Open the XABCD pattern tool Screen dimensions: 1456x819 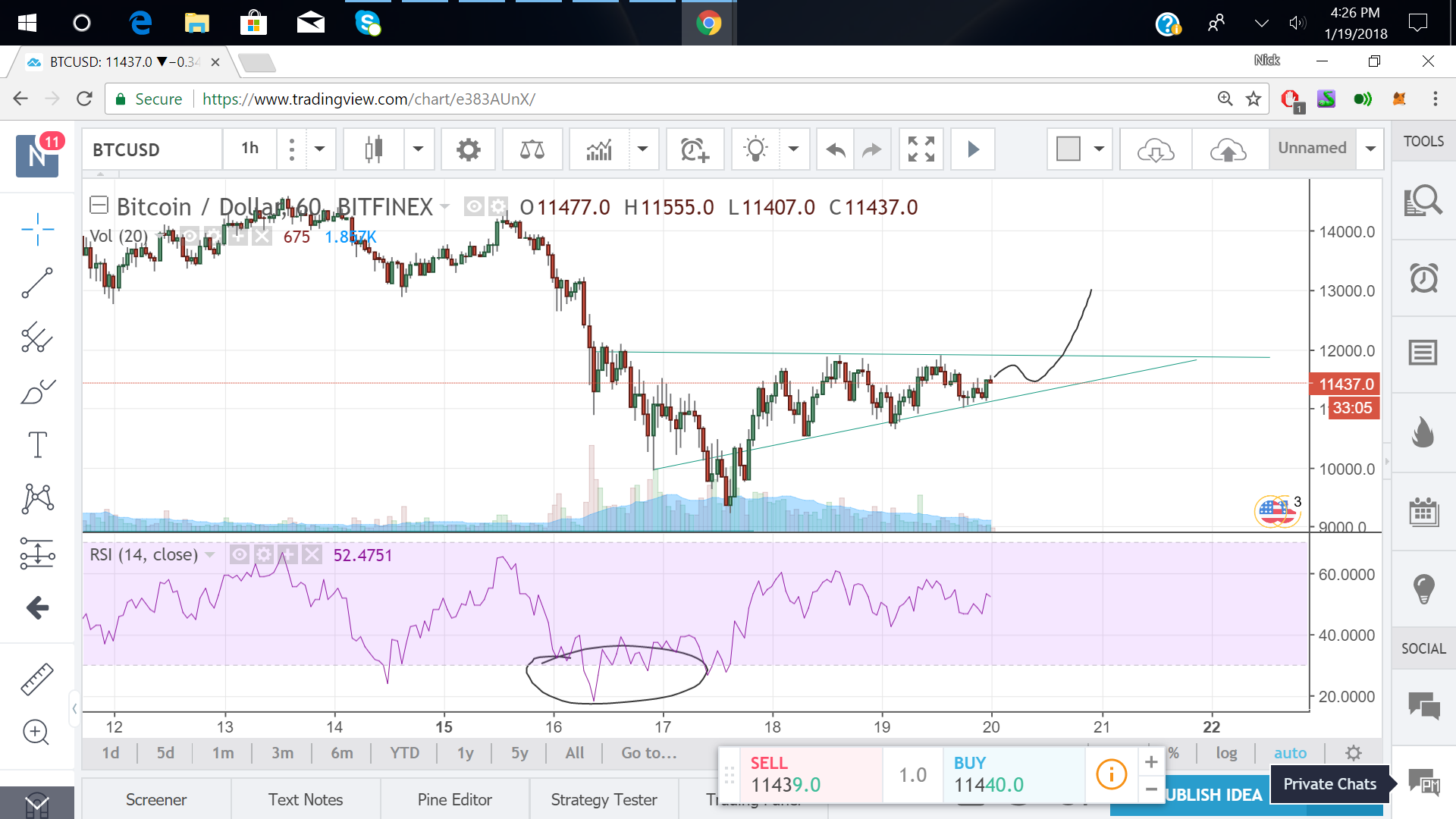click(x=37, y=499)
